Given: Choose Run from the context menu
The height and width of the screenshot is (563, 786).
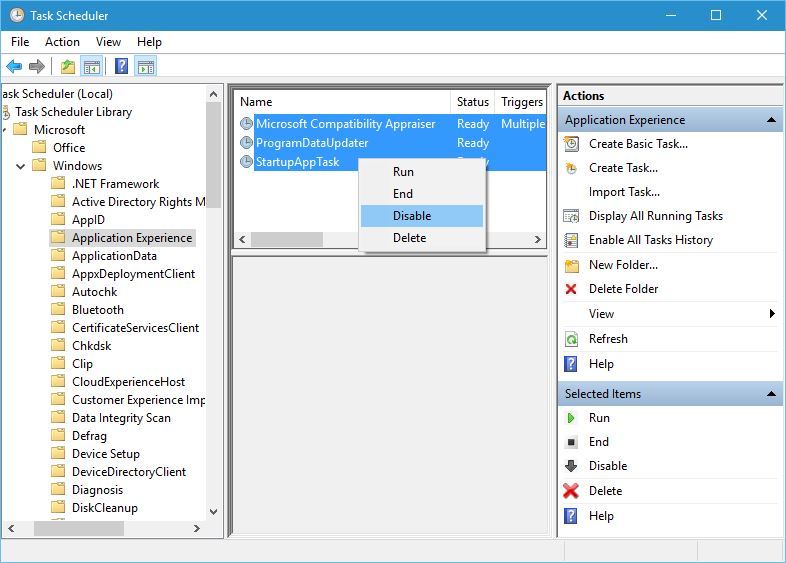Looking at the screenshot, I should (x=422, y=172).
